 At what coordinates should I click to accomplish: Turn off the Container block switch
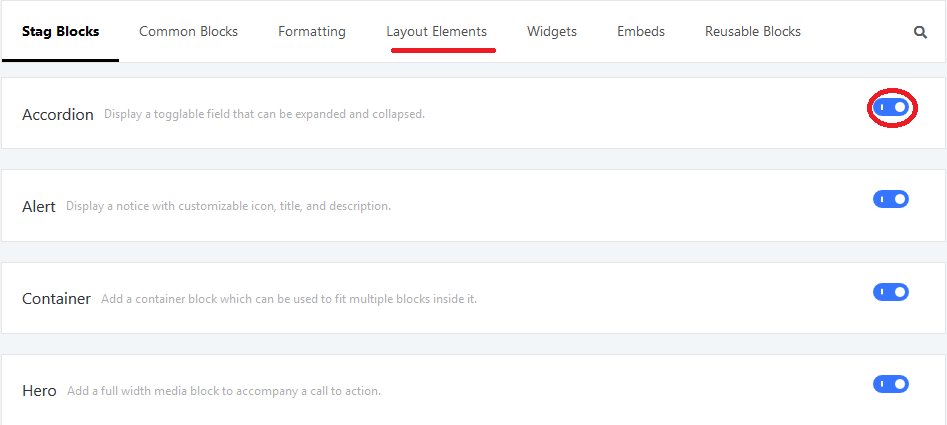point(891,292)
